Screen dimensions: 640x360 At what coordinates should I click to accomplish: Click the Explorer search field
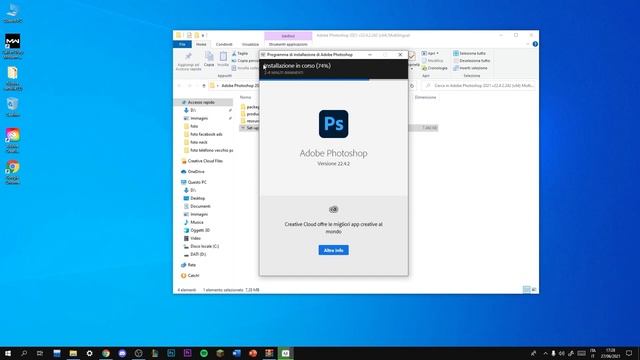[478, 86]
